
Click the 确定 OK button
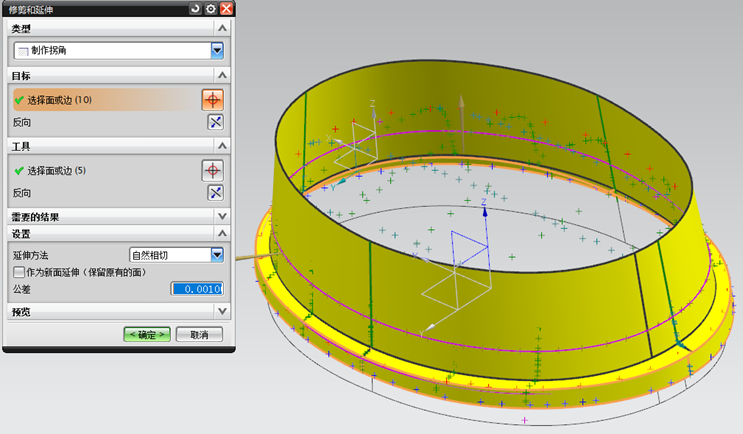pos(147,334)
